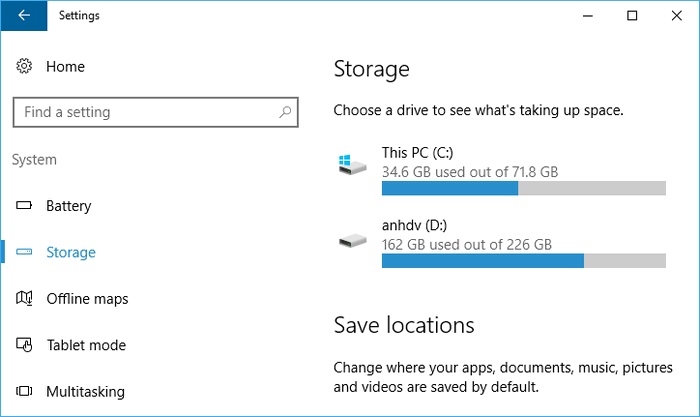
Task: Click the Multitasking icon
Action: (x=25, y=391)
